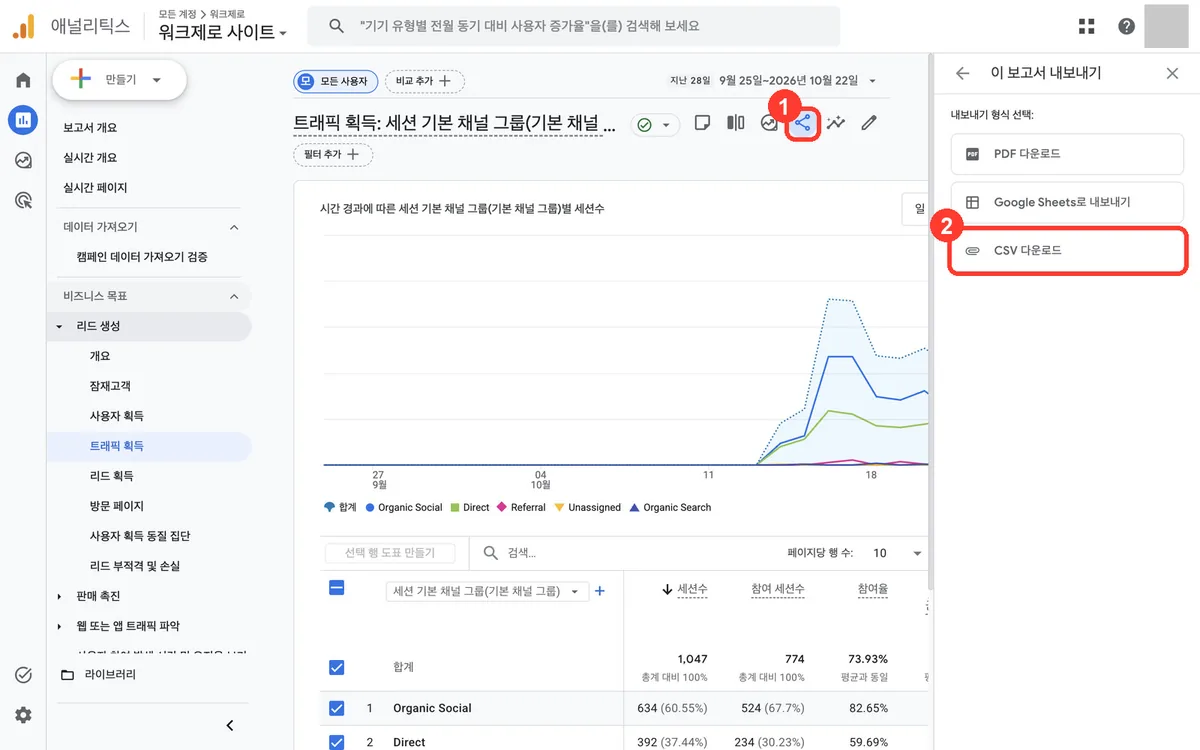Open the report note (annotation) icon

tap(702, 123)
